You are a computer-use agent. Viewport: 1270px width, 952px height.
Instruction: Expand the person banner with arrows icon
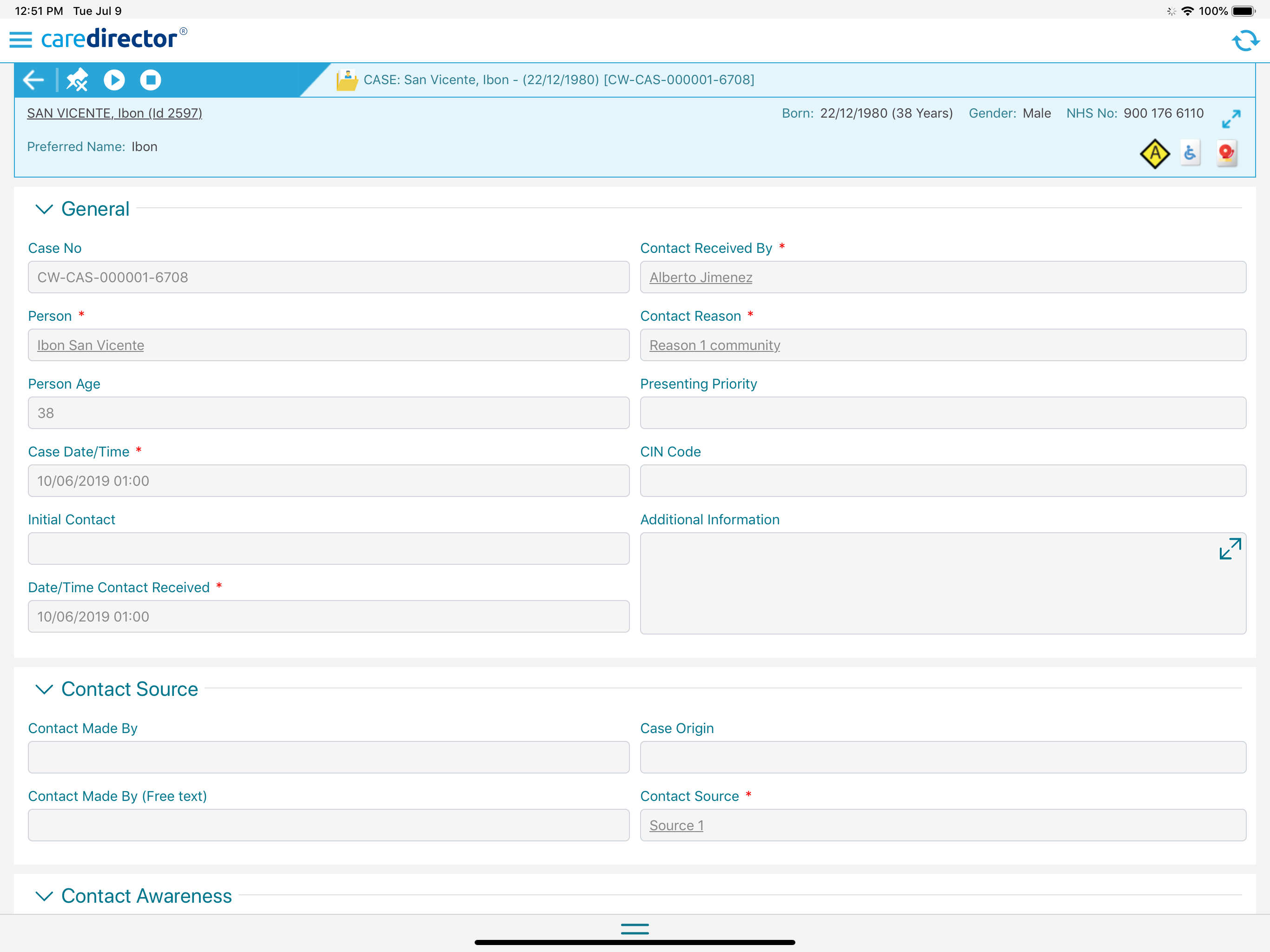click(x=1231, y=119)
